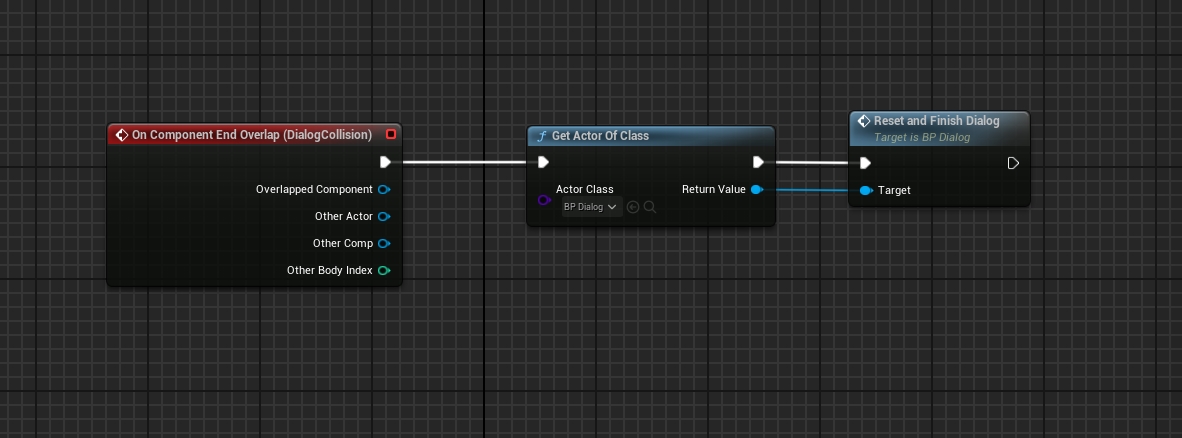Viewport: 1182px width, 438px height.
Task: Click the magnifier browse icon beside BP Dialog
Action: [x=650, y=207]
